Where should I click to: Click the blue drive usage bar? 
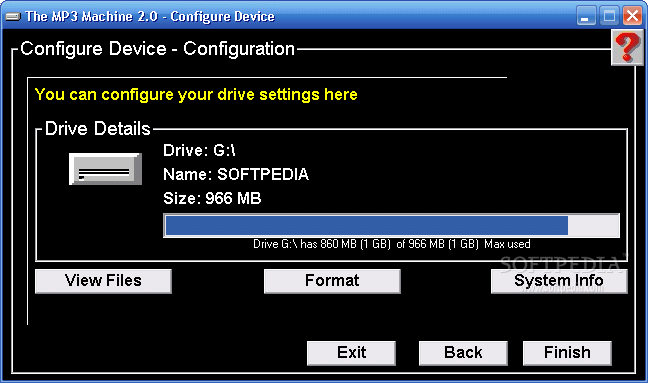tap(391, 226)
